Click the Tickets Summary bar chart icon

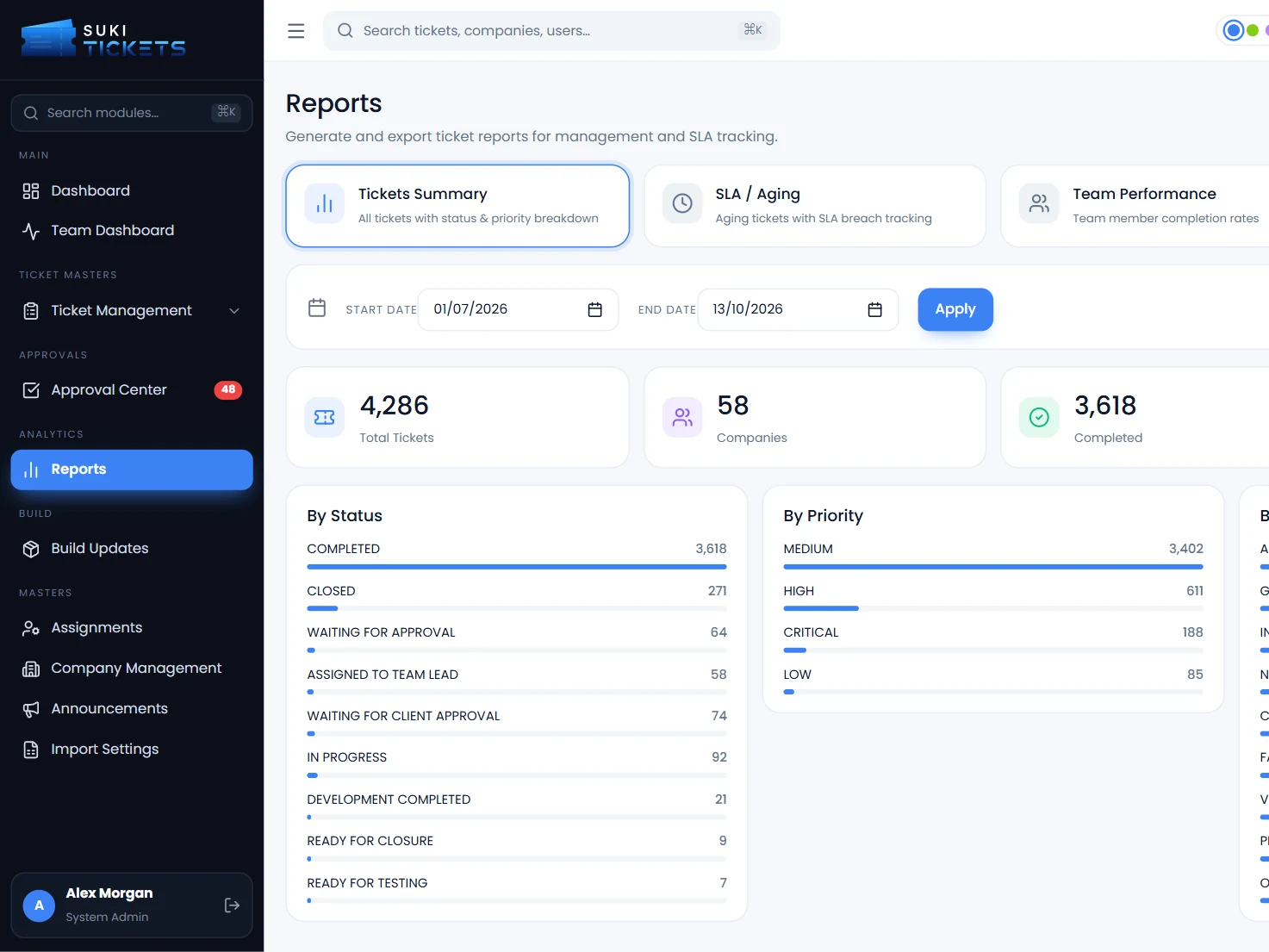point(325,204)
